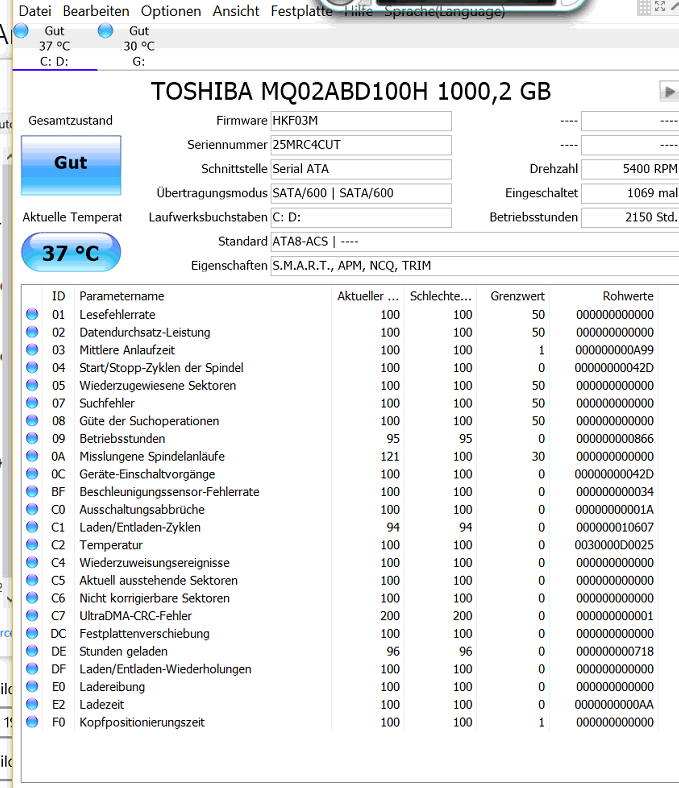This screenshot has width=679, height=788.
Task: Click status icon for Beschleunigungssensor-Fehlerrate
Action: point(32,491)
